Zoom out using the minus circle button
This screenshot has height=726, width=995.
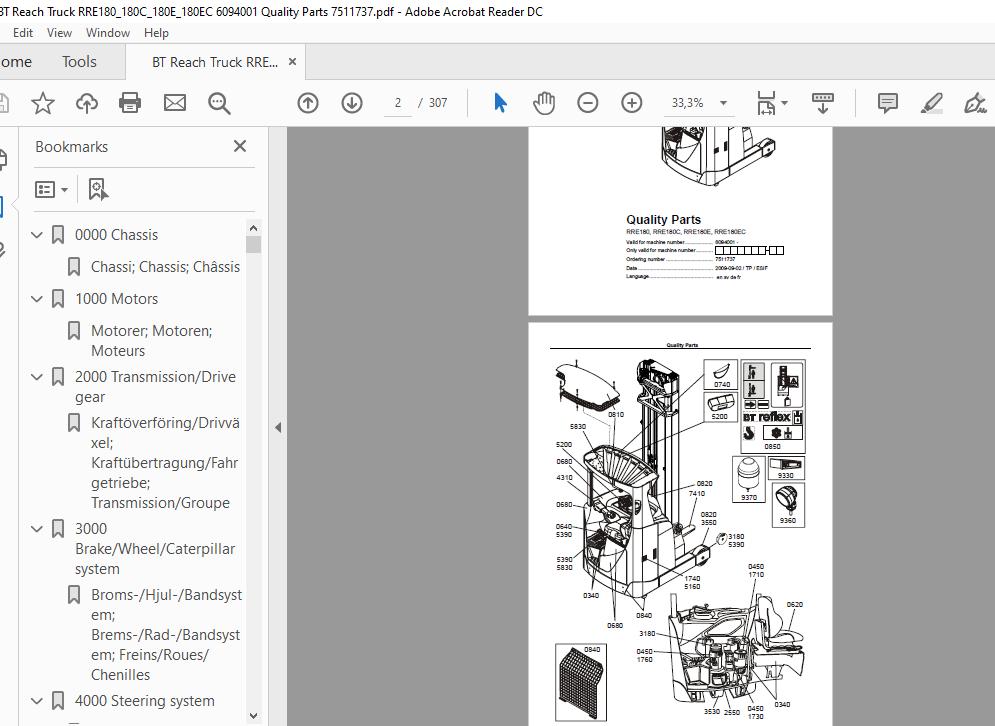point(588,103)
